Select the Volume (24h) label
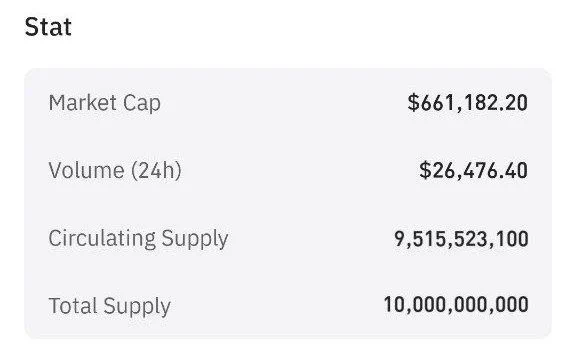Viewport: 576px width, 361px height. tap(115, 170)
